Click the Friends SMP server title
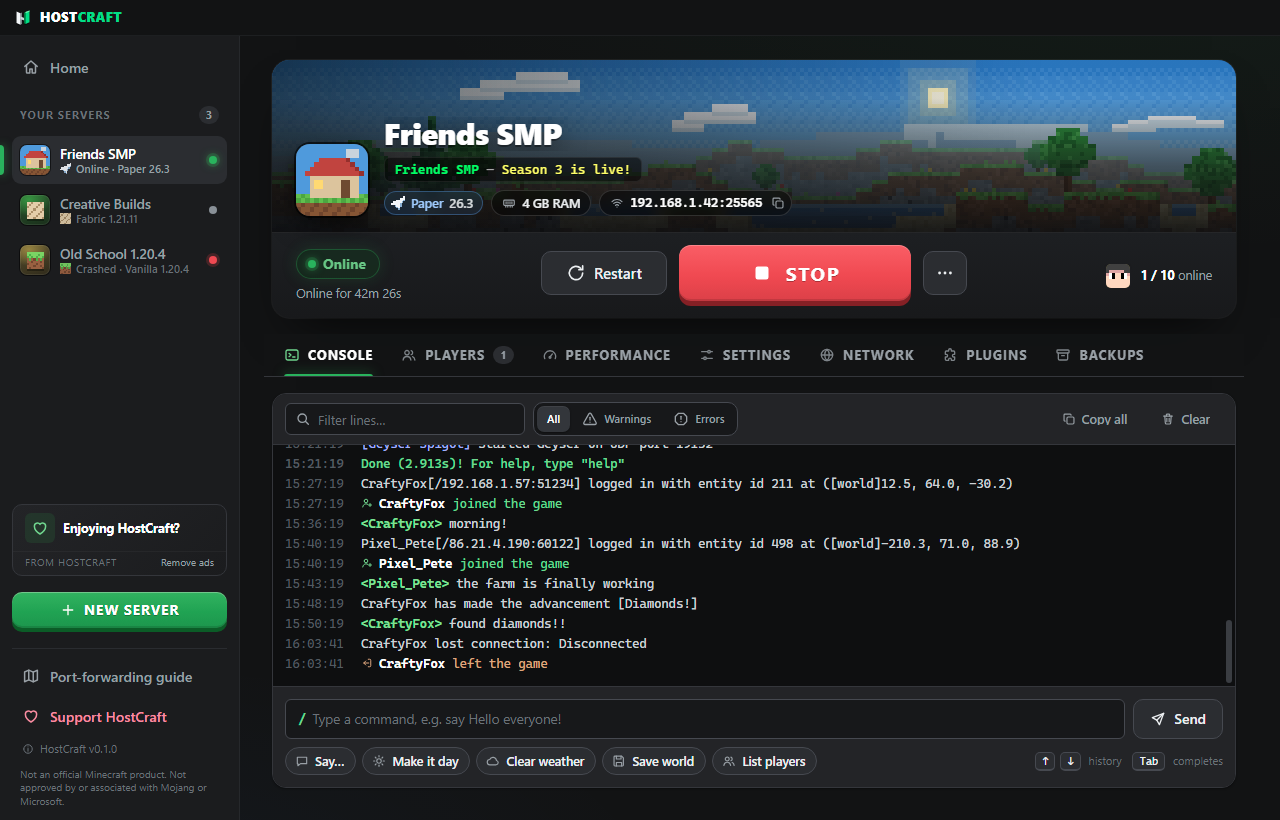 pyautogui.click(x=473, y=135)
